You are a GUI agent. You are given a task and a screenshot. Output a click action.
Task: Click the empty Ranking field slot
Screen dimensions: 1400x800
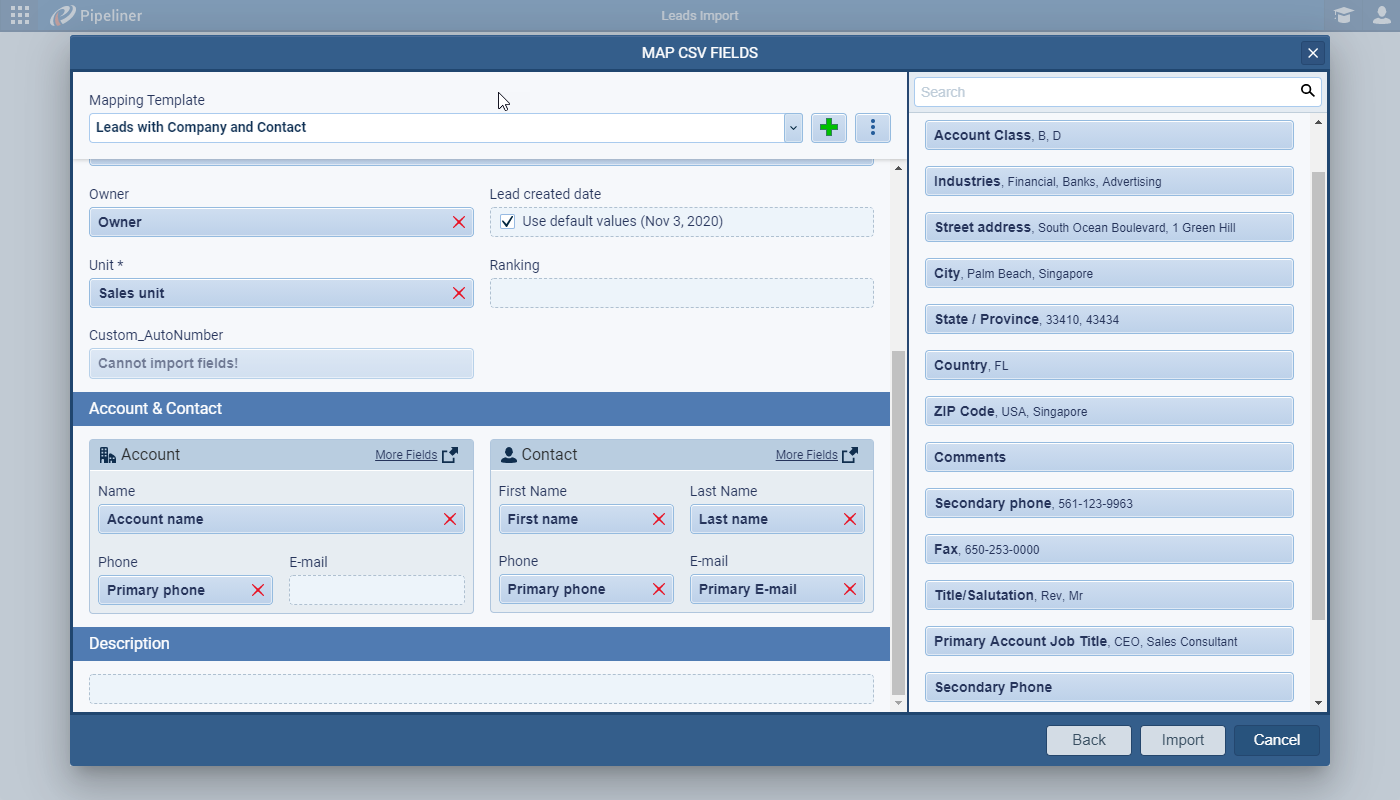coord(681,293)
